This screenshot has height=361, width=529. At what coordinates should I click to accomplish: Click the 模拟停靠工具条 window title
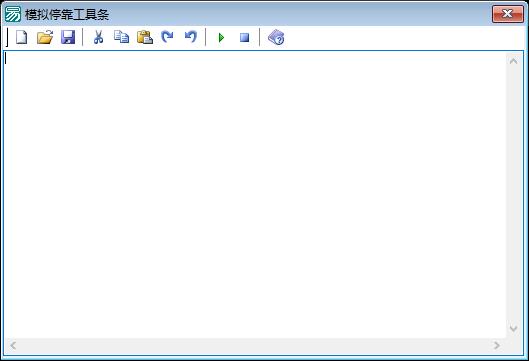(x=67, y=15)
